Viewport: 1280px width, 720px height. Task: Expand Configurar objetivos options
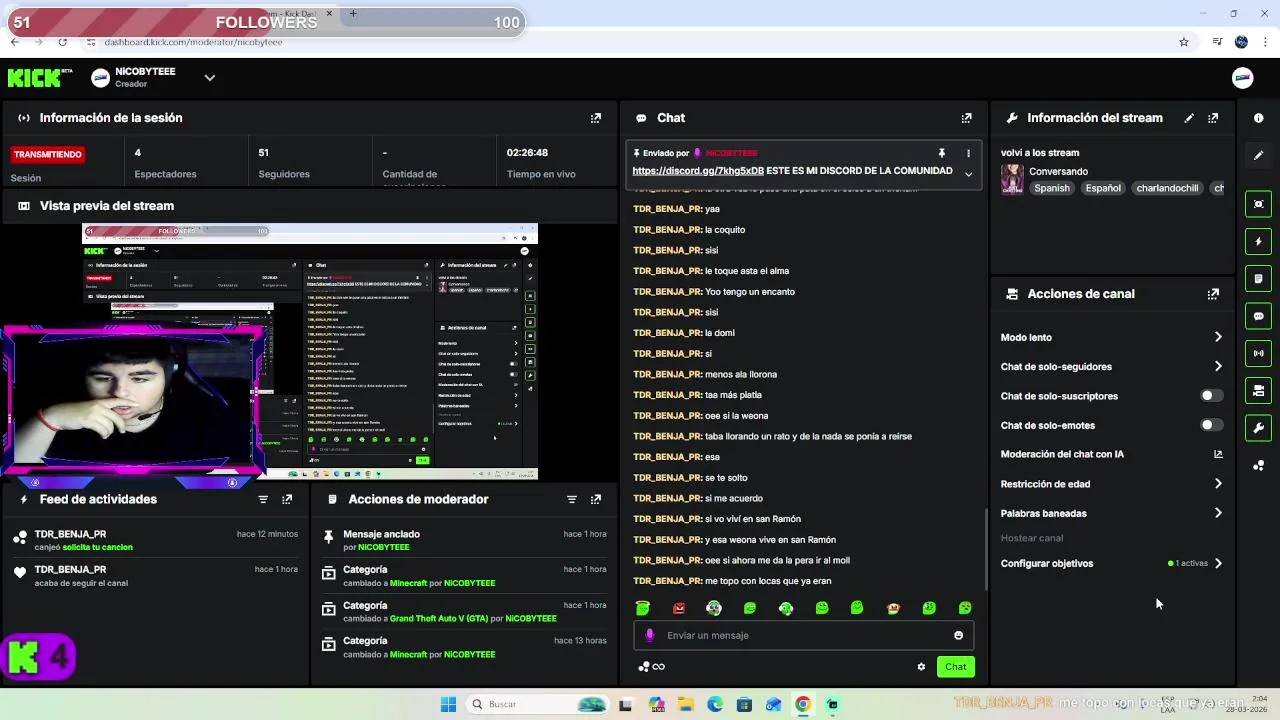[x=1218, y=563]
